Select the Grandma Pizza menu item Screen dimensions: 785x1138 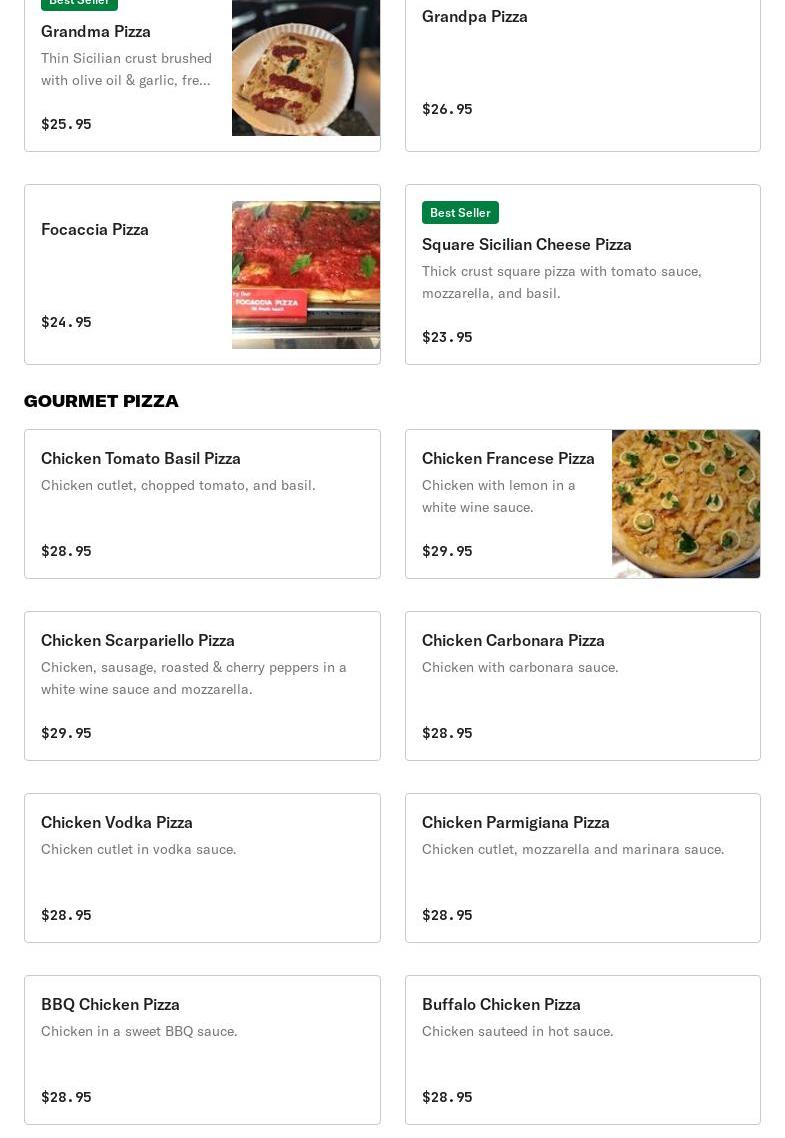click(202, 75)
